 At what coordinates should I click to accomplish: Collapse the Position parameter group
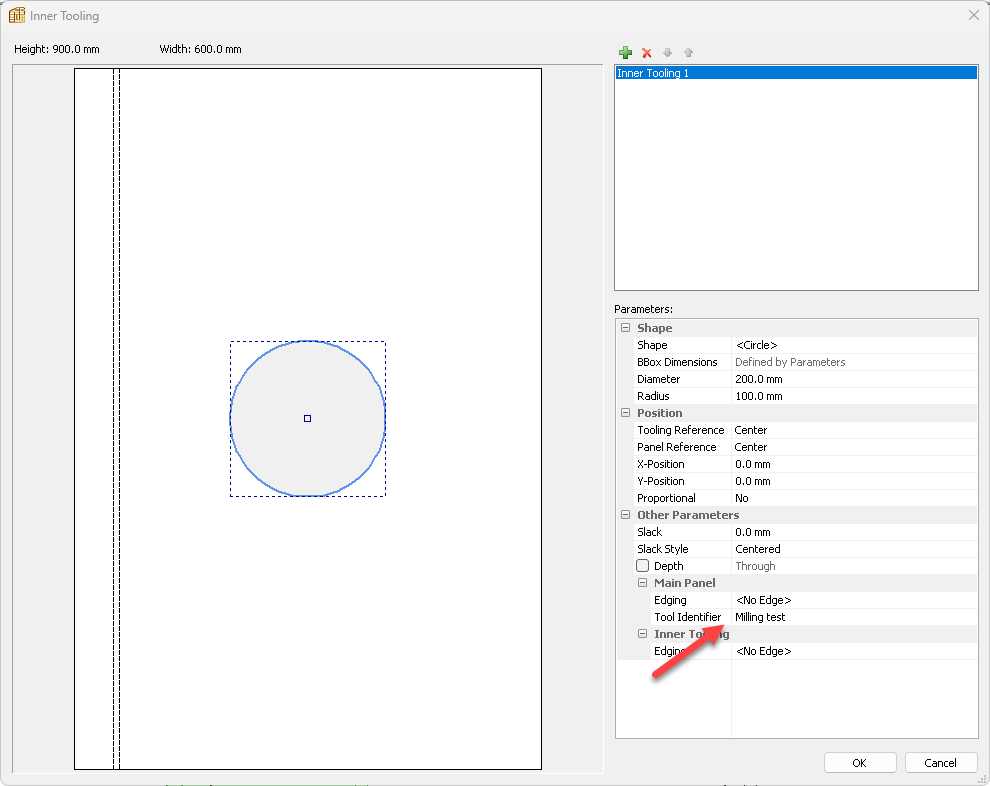626,413
